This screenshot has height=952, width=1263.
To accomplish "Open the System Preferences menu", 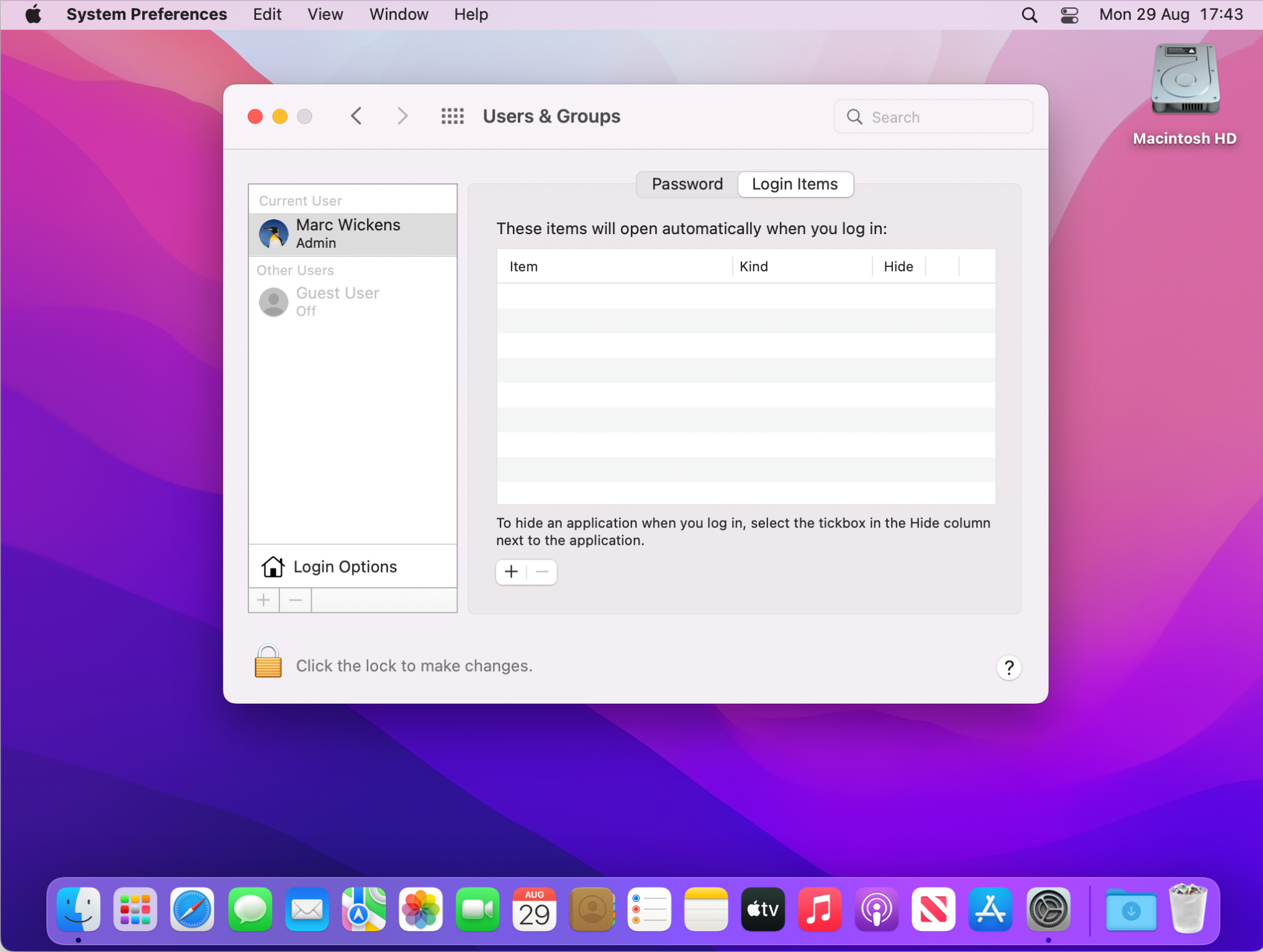I will 147,14.
